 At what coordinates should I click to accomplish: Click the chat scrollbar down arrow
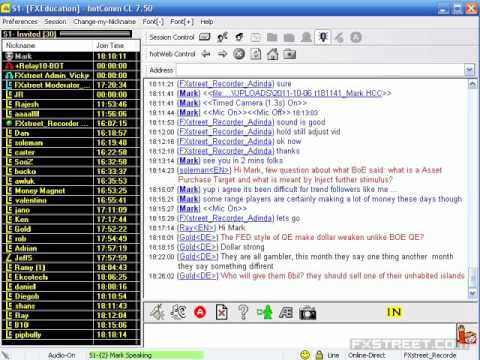tap(472, 293)
